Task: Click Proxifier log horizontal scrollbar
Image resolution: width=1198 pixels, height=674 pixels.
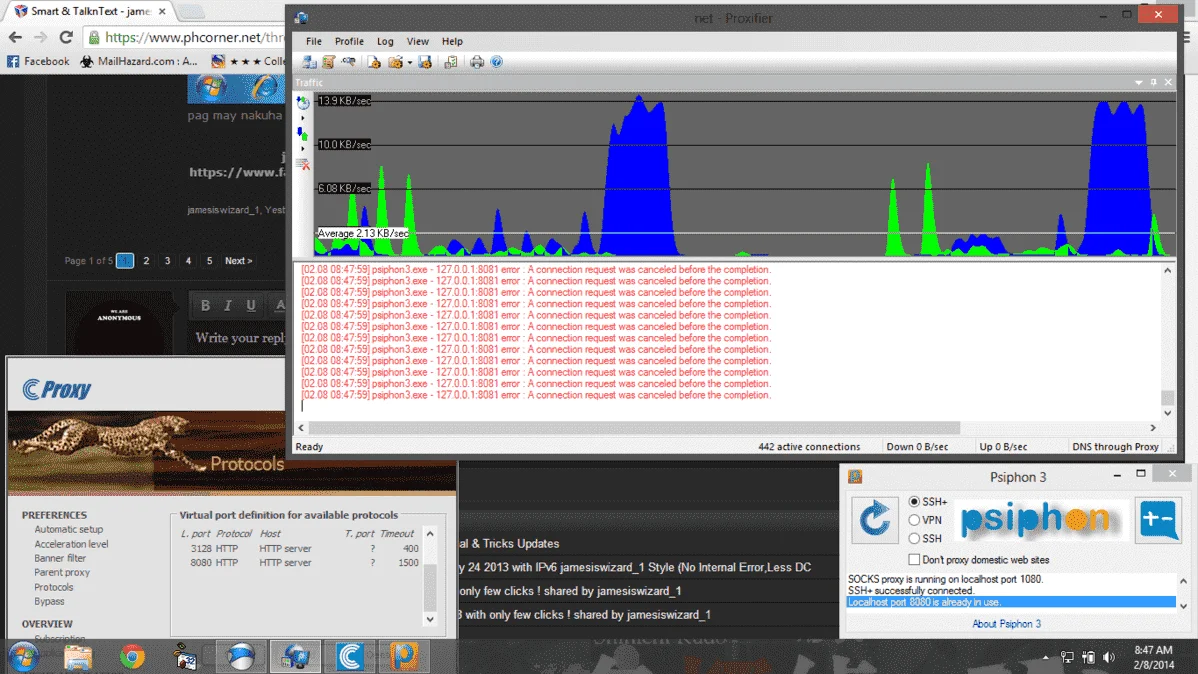Action: click(x=634, y=428)
